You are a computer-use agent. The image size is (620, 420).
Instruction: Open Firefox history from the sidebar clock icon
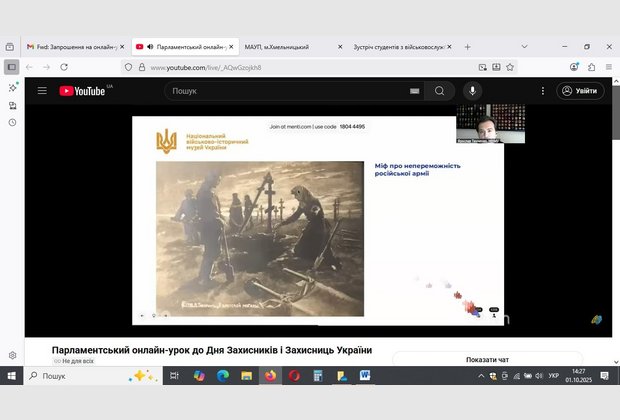[12, 122]
